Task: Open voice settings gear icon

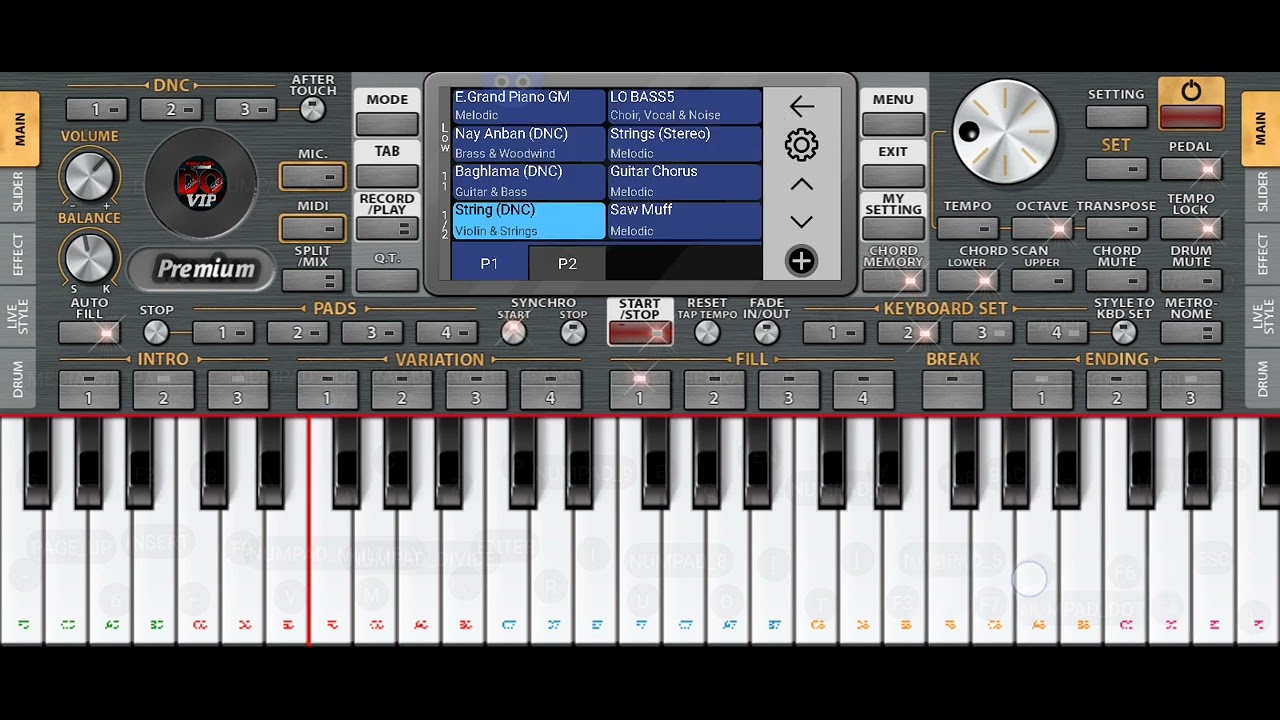Action: [801, 146]
